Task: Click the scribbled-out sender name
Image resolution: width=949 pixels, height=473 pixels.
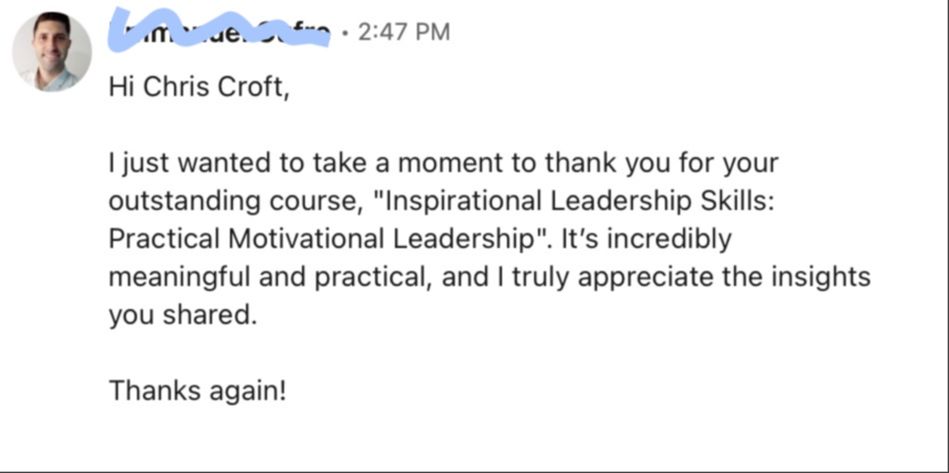Action: pos(220,32)
